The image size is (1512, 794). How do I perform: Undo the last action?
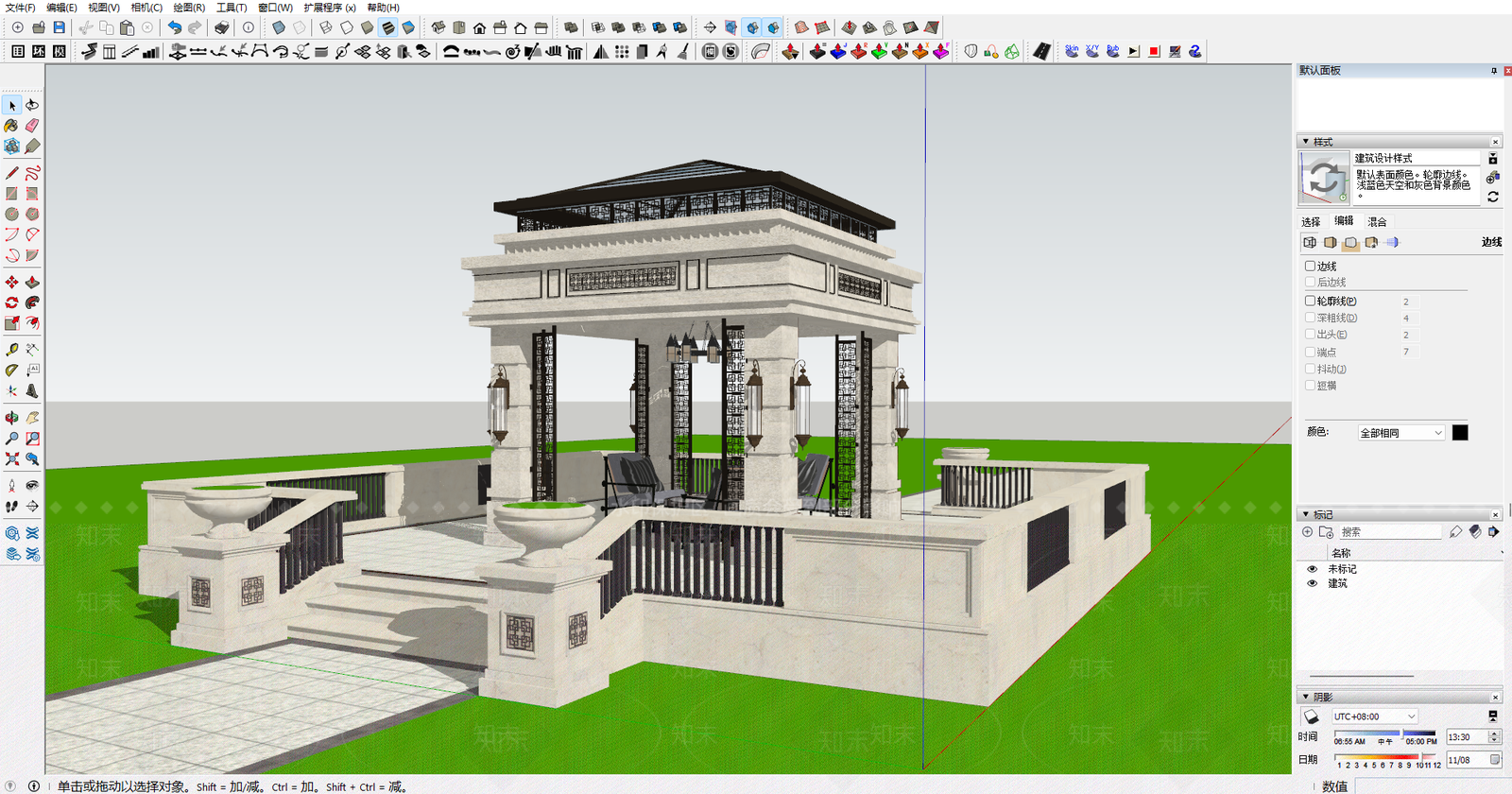click(x=174, y=27)
